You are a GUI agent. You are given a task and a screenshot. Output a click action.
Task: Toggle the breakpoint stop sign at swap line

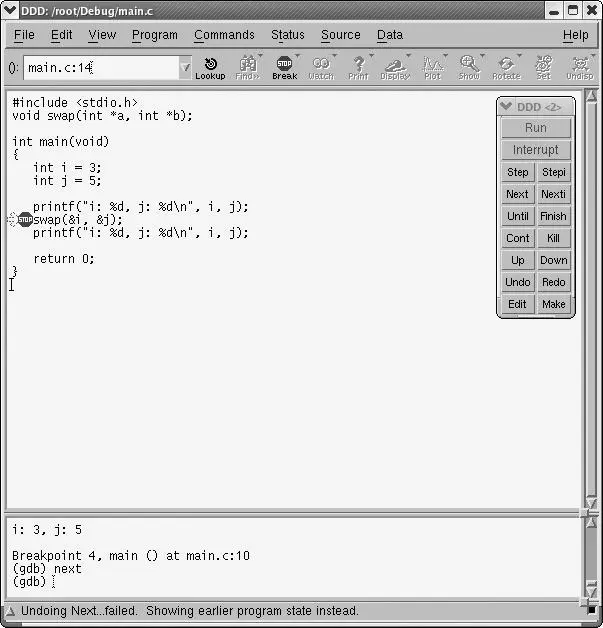(x=24, y=220)
